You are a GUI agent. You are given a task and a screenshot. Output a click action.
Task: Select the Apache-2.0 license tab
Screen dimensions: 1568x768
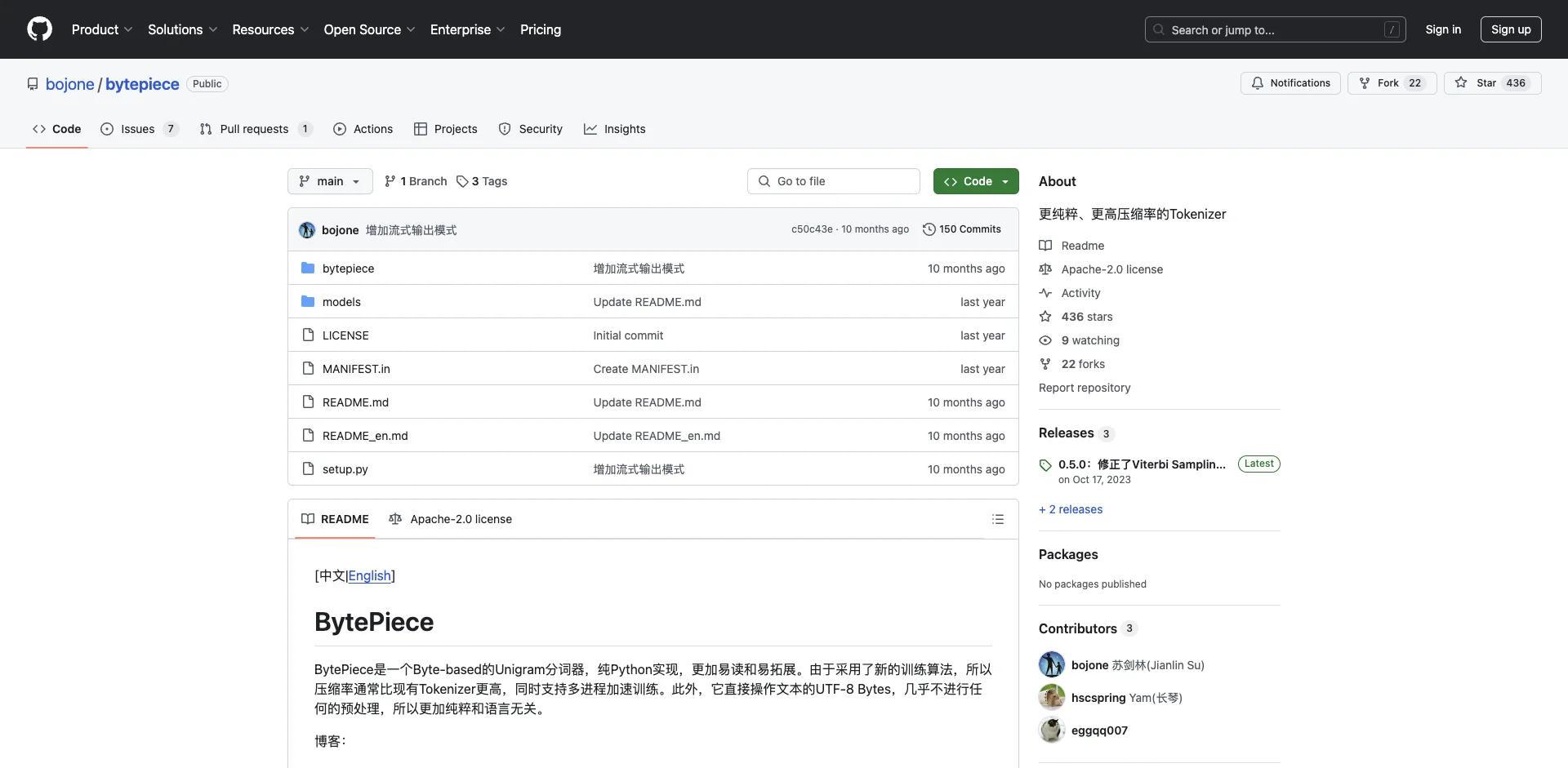(451, 519)
